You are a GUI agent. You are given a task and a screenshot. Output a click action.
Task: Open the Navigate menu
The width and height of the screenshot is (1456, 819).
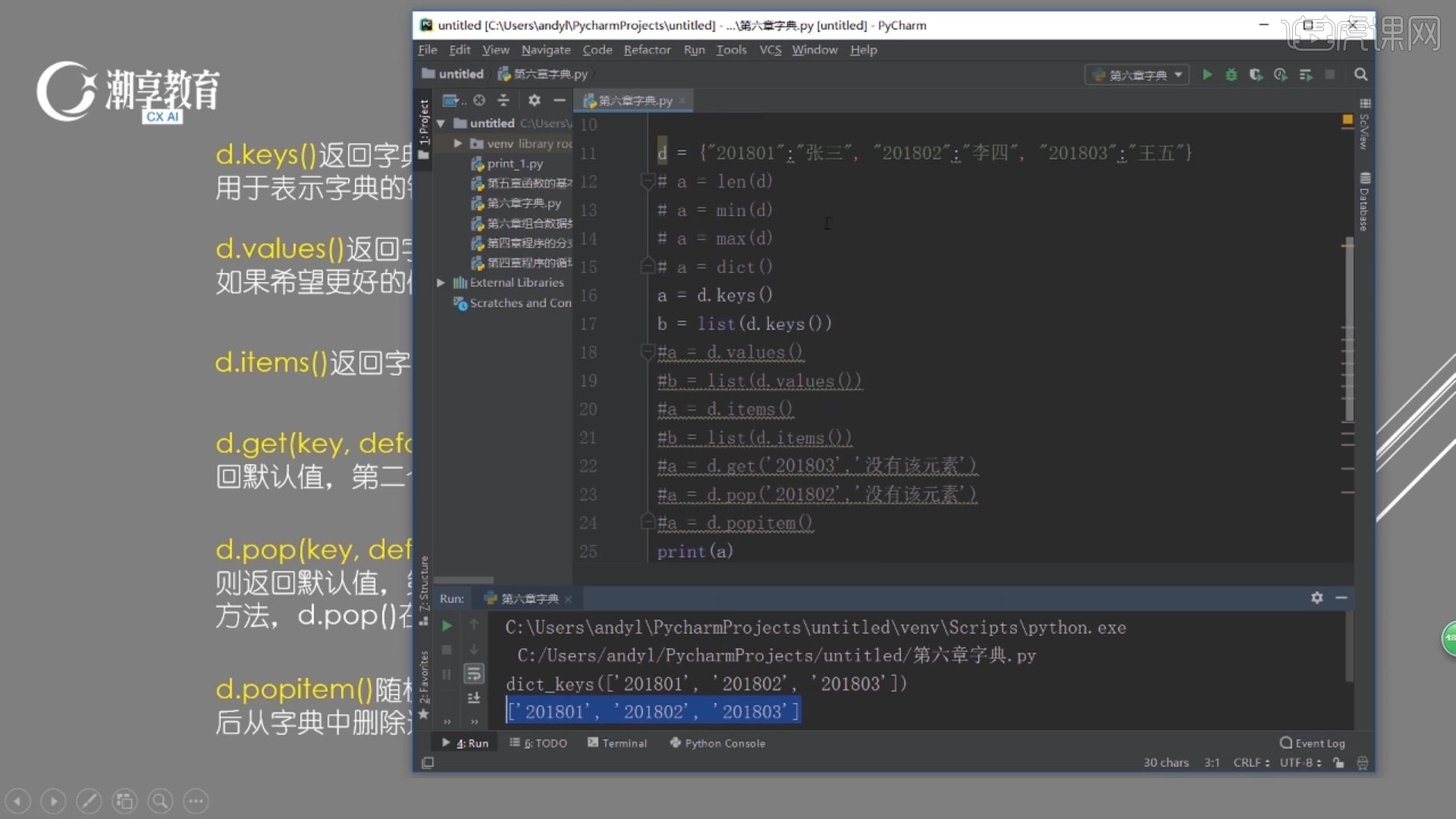(x=546, y=49)
